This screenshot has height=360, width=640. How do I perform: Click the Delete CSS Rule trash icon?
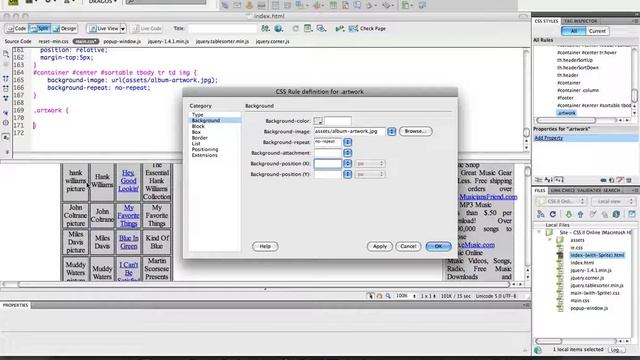click(x=629, y=180)
